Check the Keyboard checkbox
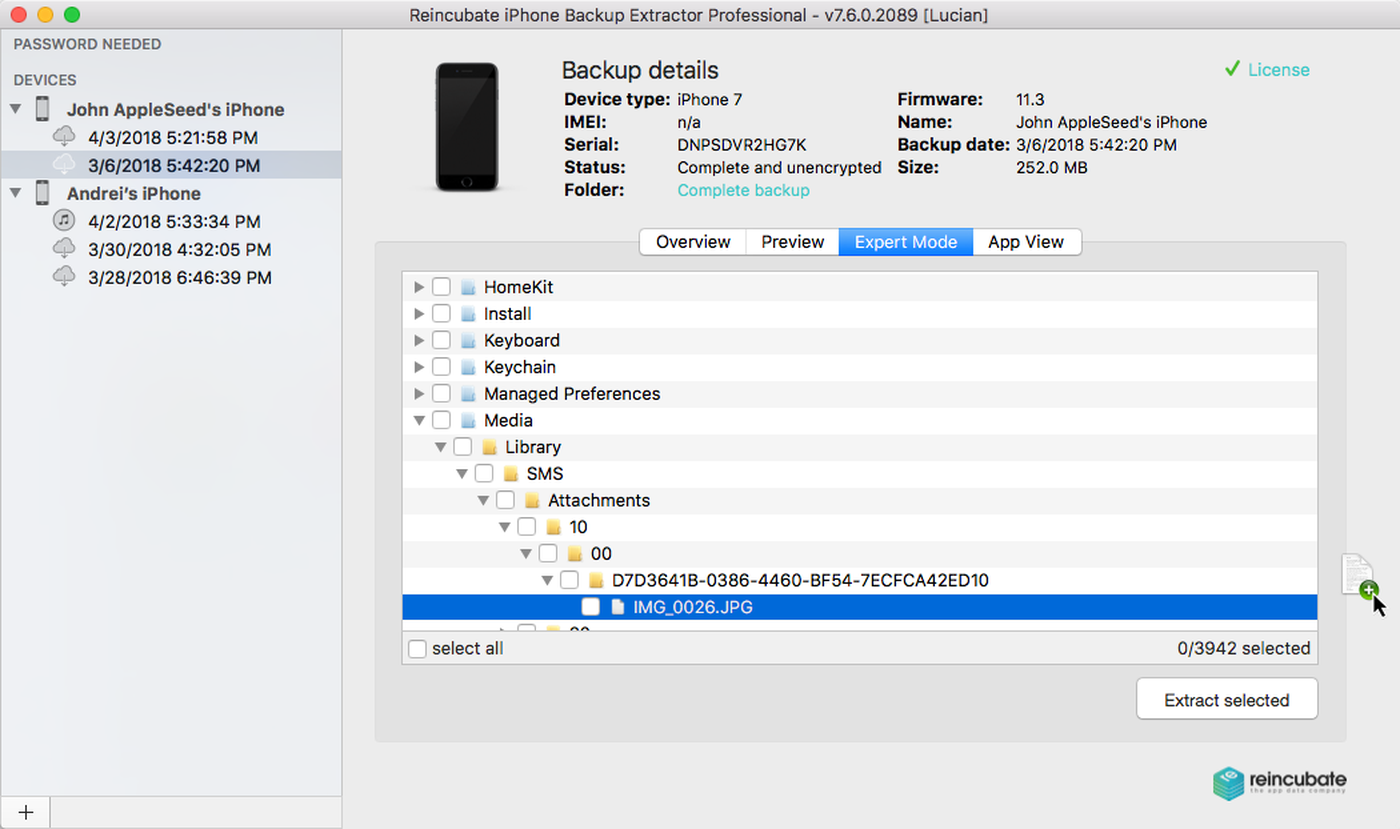1400x829 pixels. [x=441, y=340]
